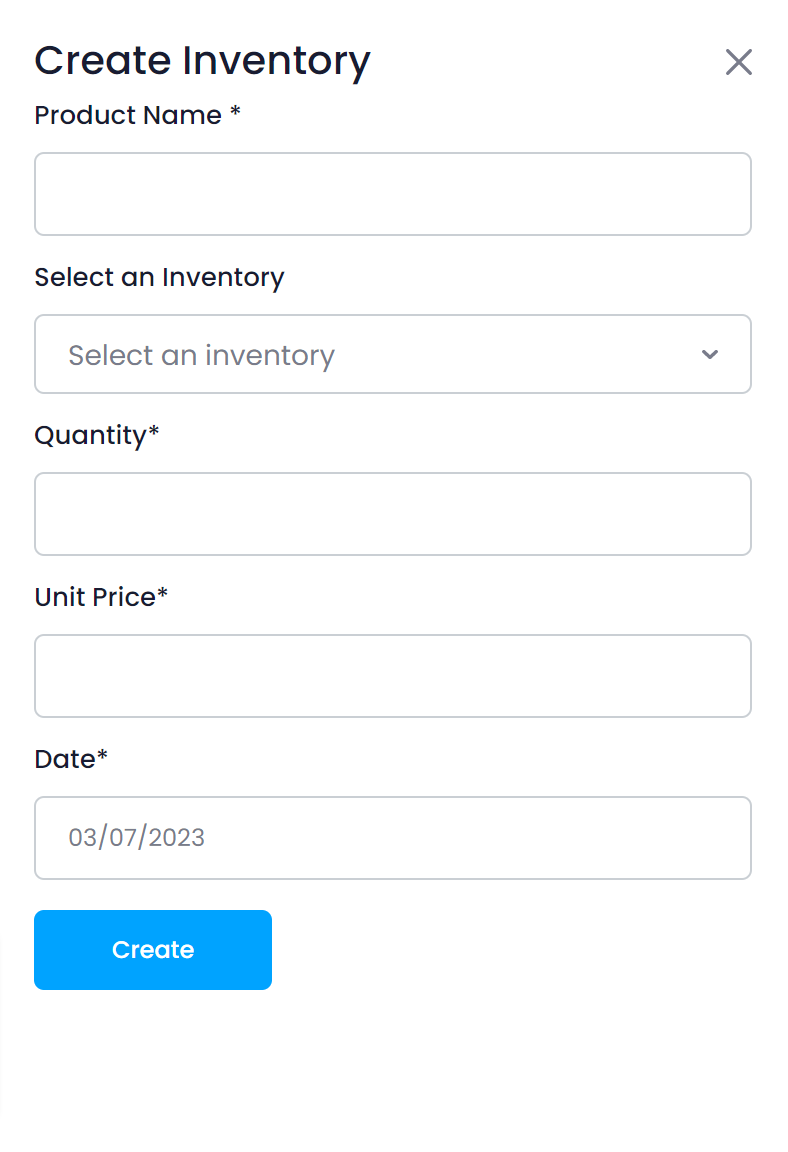Click the Quantity input box
The height and width of the screenshot is (1152, 788).
(x=392, y=514)
